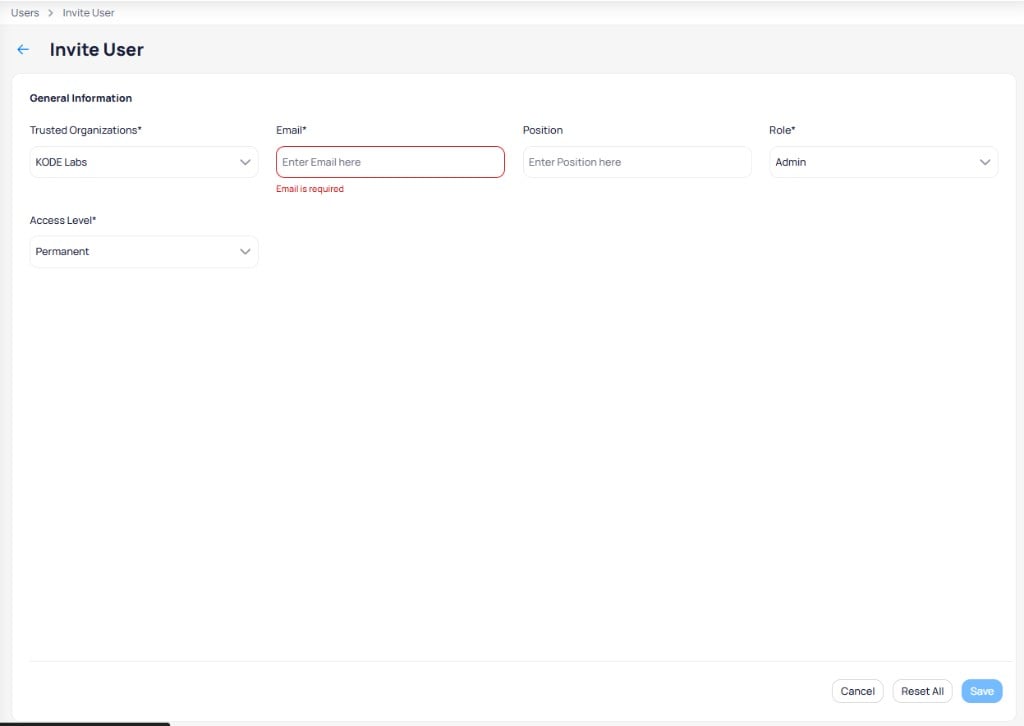The width and height of the screenshot is (1024, 726).
Task: Click the Position field label
Action: (x=543, y=130)
